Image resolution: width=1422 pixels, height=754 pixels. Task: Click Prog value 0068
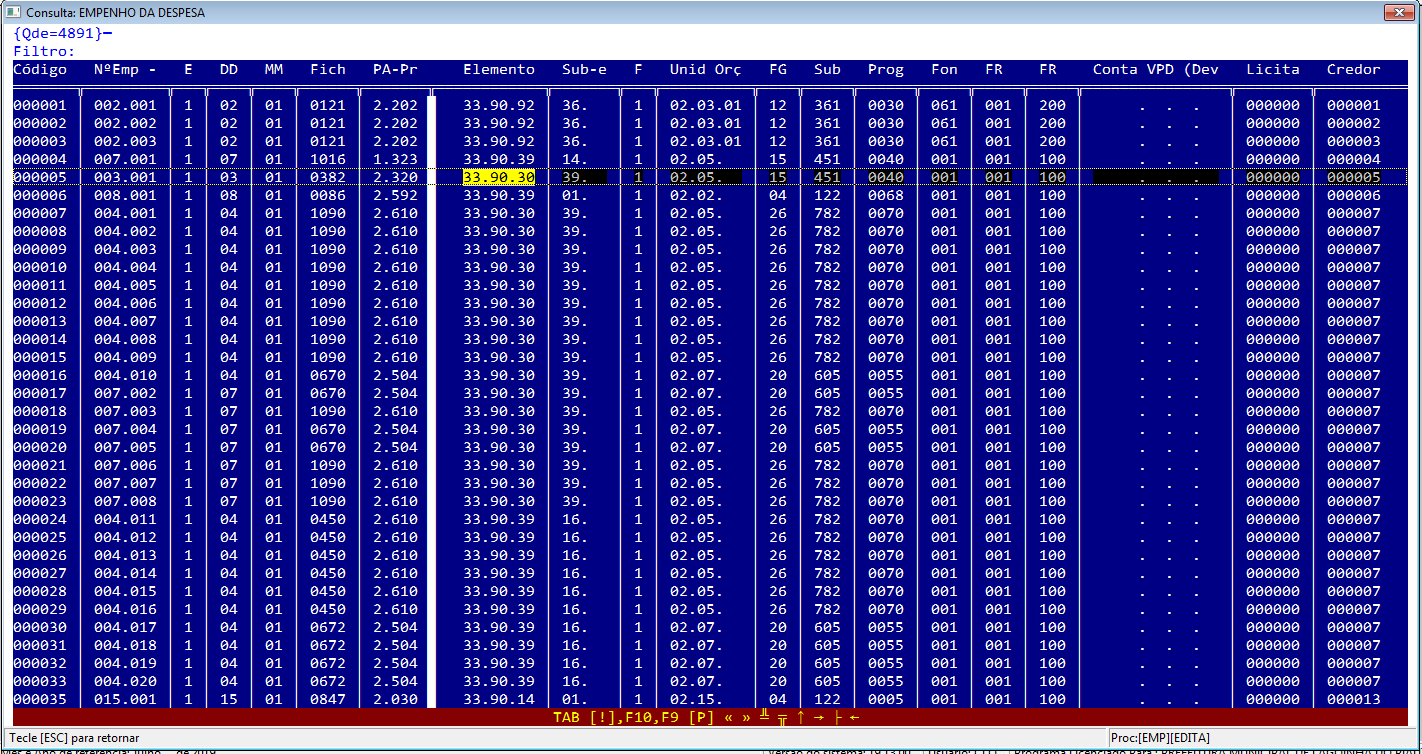(886, 196)
